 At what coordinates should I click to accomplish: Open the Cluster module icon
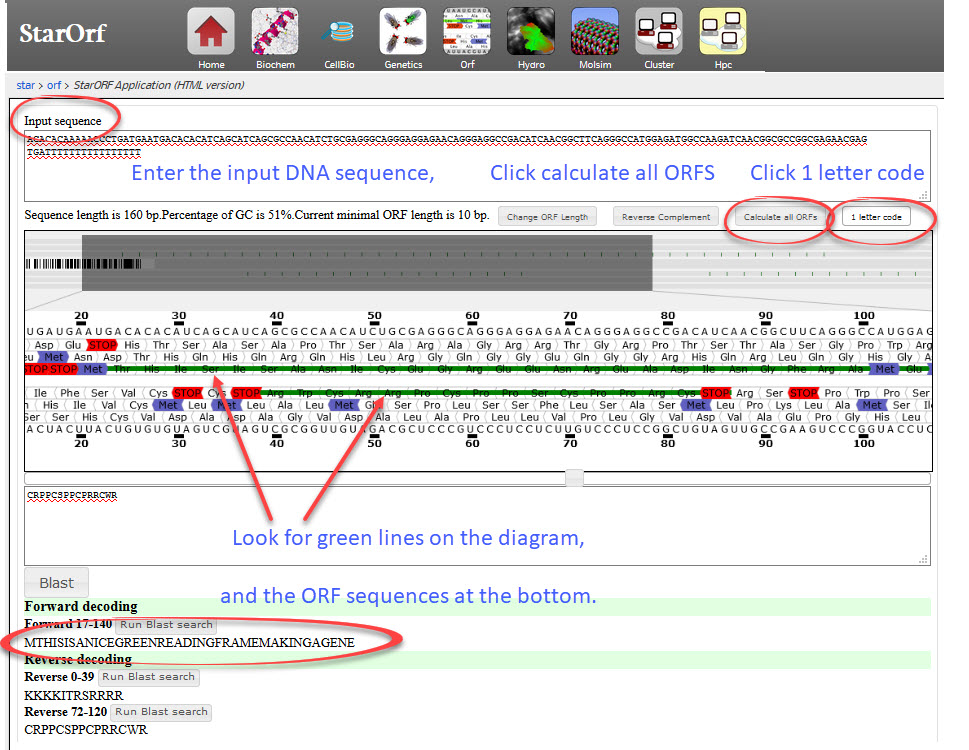click(659, 33)
